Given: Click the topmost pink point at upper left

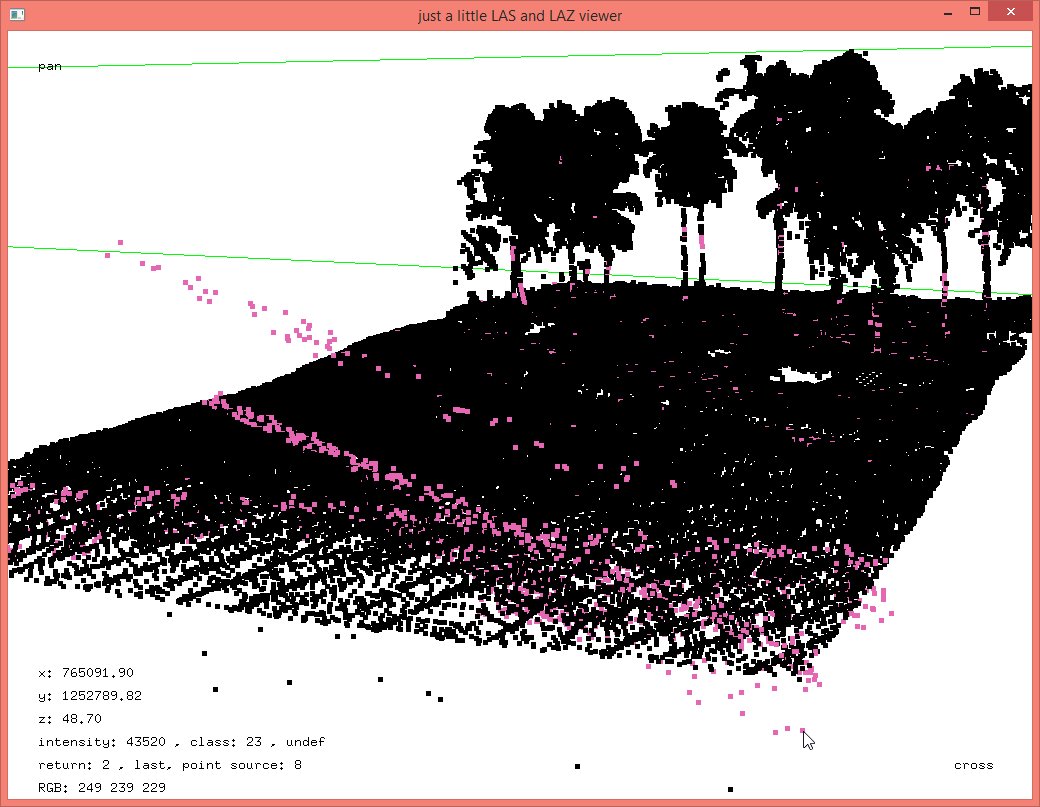Looking at the screenshot, I should coord(121,242).
